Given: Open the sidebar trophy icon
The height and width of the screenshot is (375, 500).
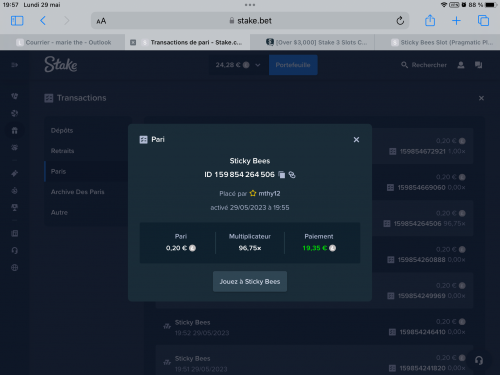Looking at the screenshot, I should 14,207.
